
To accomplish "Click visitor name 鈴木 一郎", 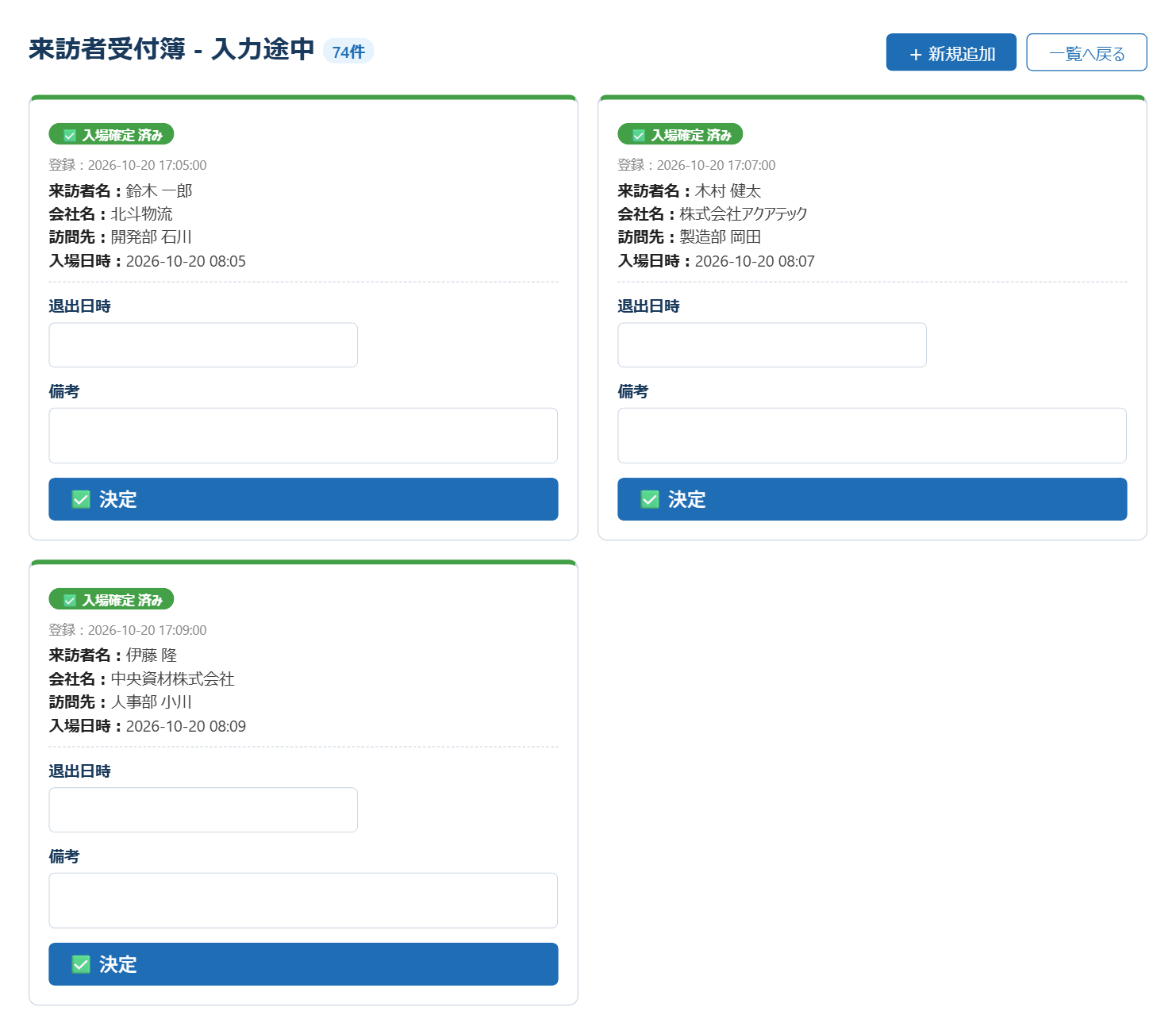I will [159, 191].
